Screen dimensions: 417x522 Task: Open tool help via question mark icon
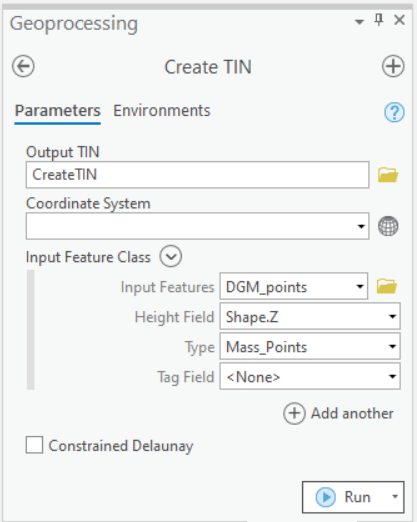[394, 112]
